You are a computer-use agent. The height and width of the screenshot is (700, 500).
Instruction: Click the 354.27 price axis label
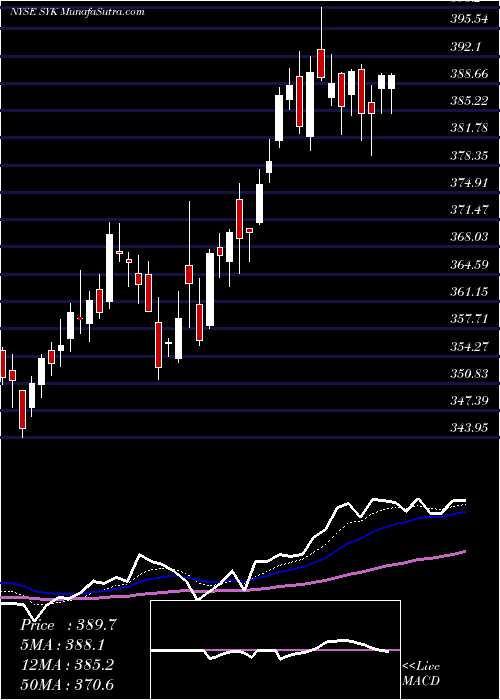pyautogui.click(x=469, y=346)
